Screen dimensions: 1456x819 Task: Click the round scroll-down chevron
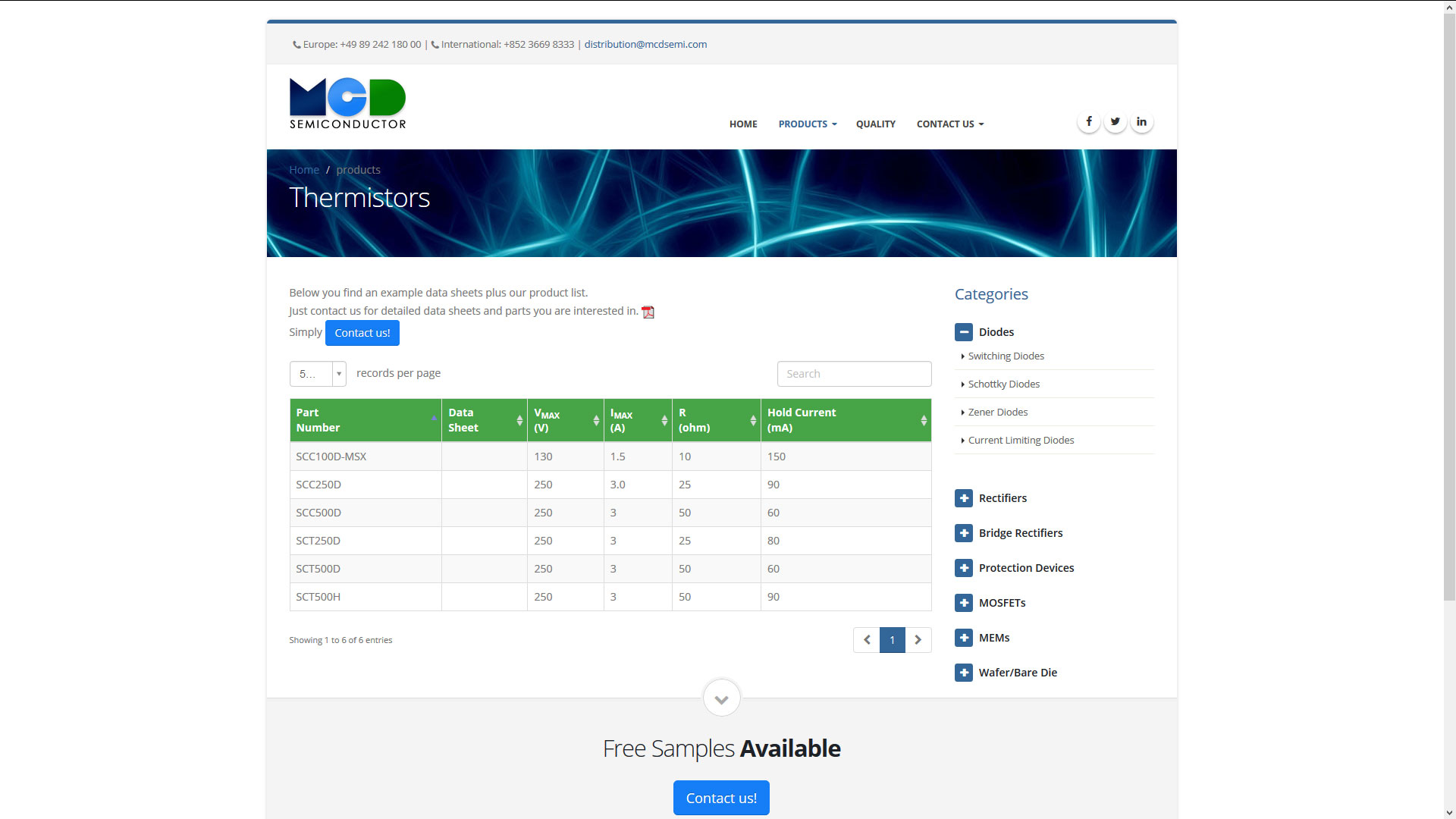(721, 698)
